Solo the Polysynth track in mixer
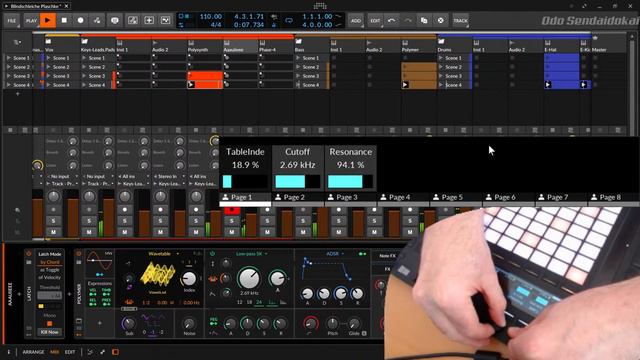This screenshot has height=360, width=640. coord(196,221)
